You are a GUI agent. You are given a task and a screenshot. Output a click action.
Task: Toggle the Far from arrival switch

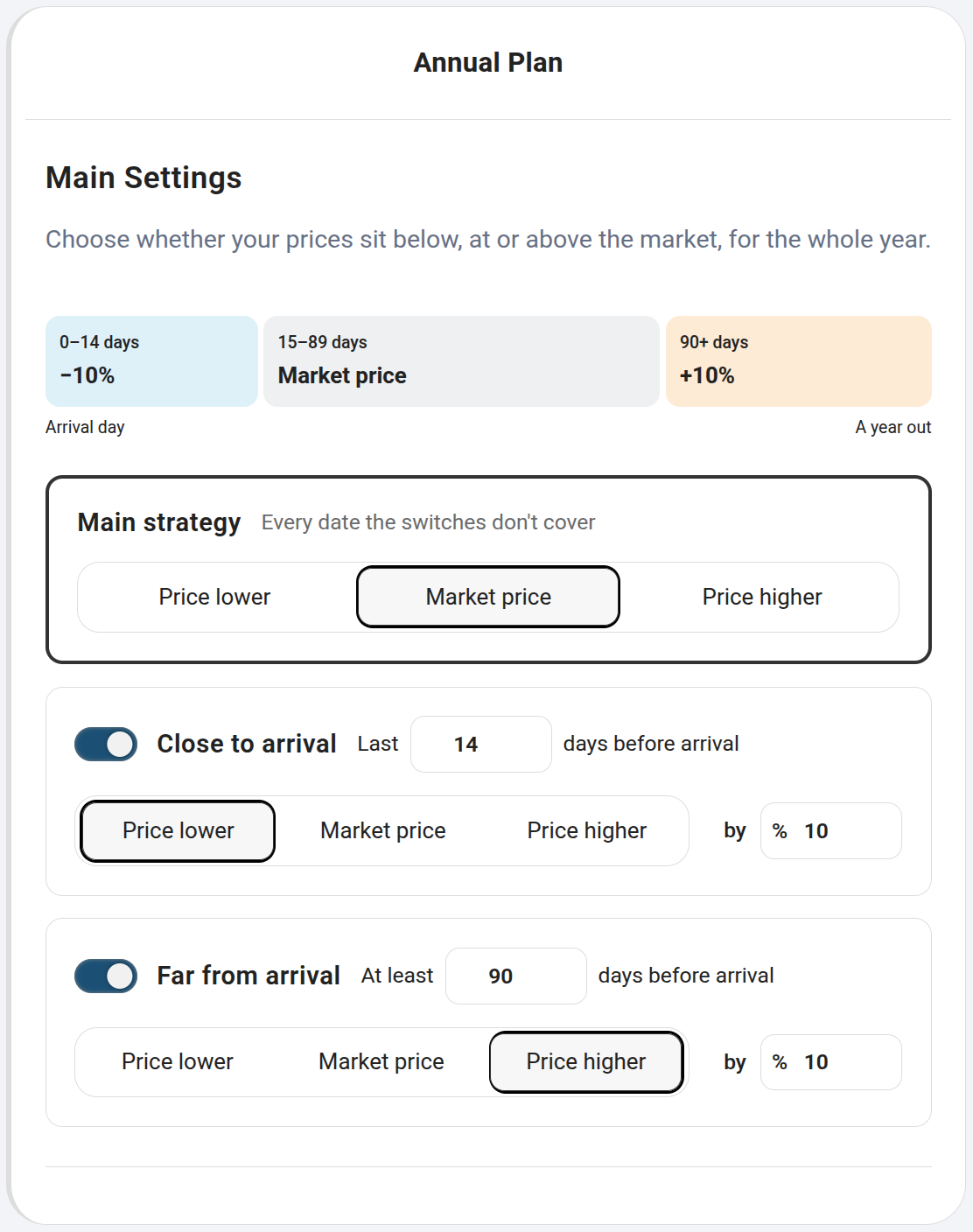pos(106,976)
